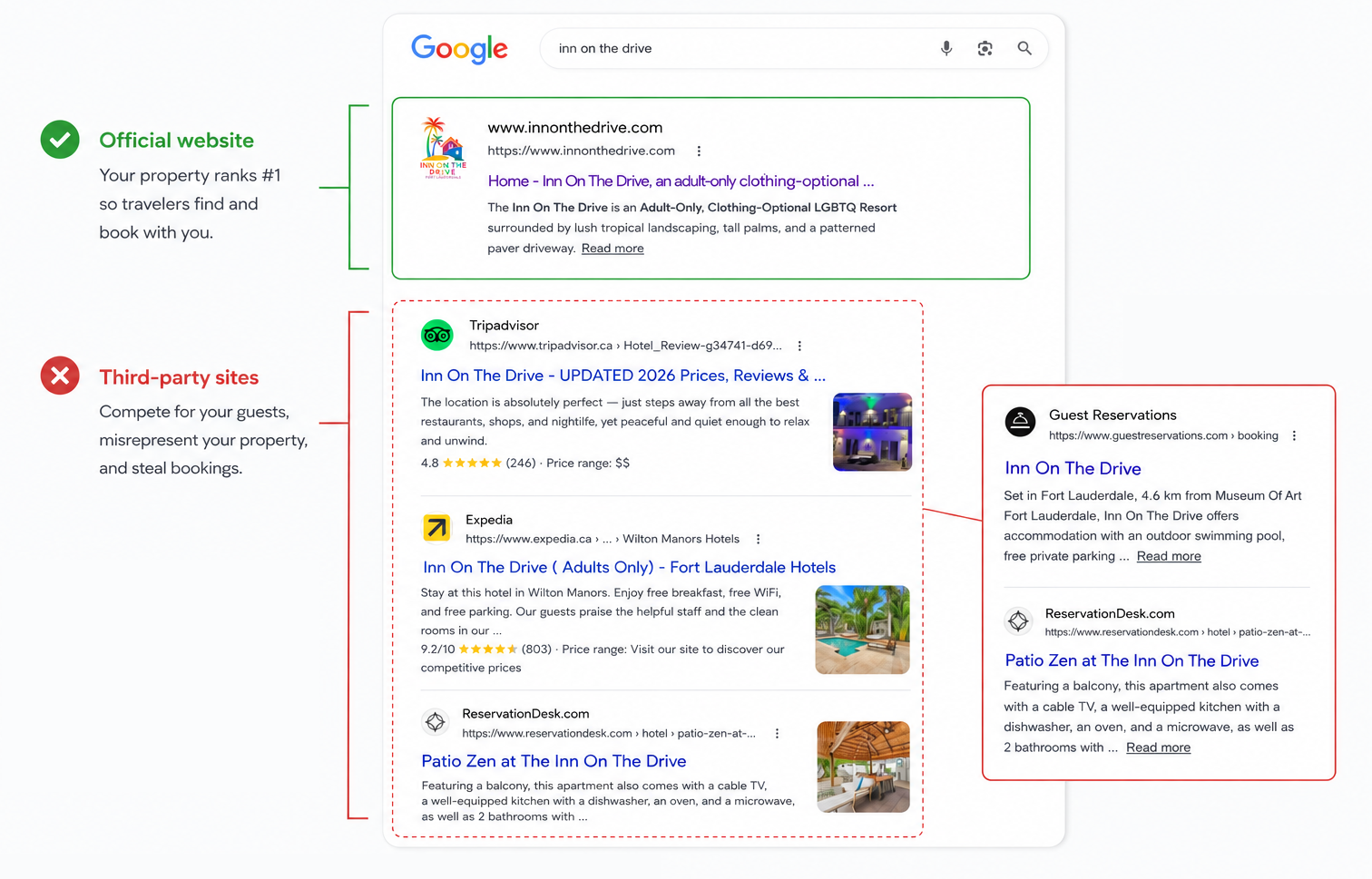Viewport: 1372px width, 879px height.
Task: Start voice search with the microphone icon
Action: [946, 48]
